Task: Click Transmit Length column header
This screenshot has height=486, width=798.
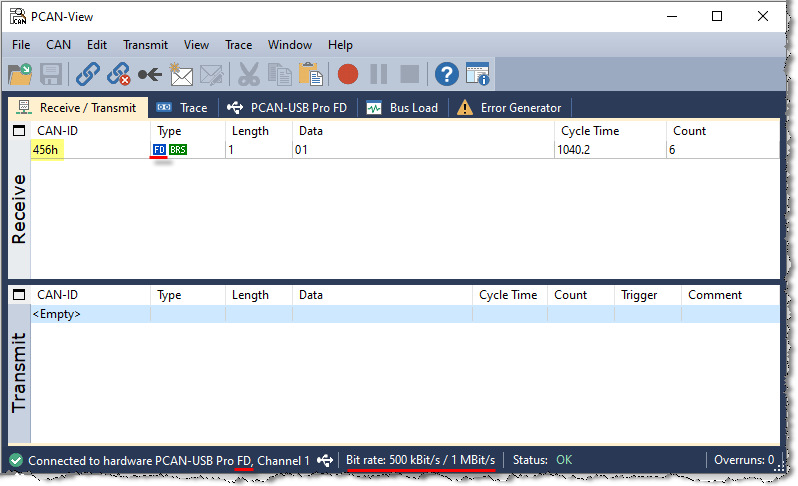Action: 259,295
